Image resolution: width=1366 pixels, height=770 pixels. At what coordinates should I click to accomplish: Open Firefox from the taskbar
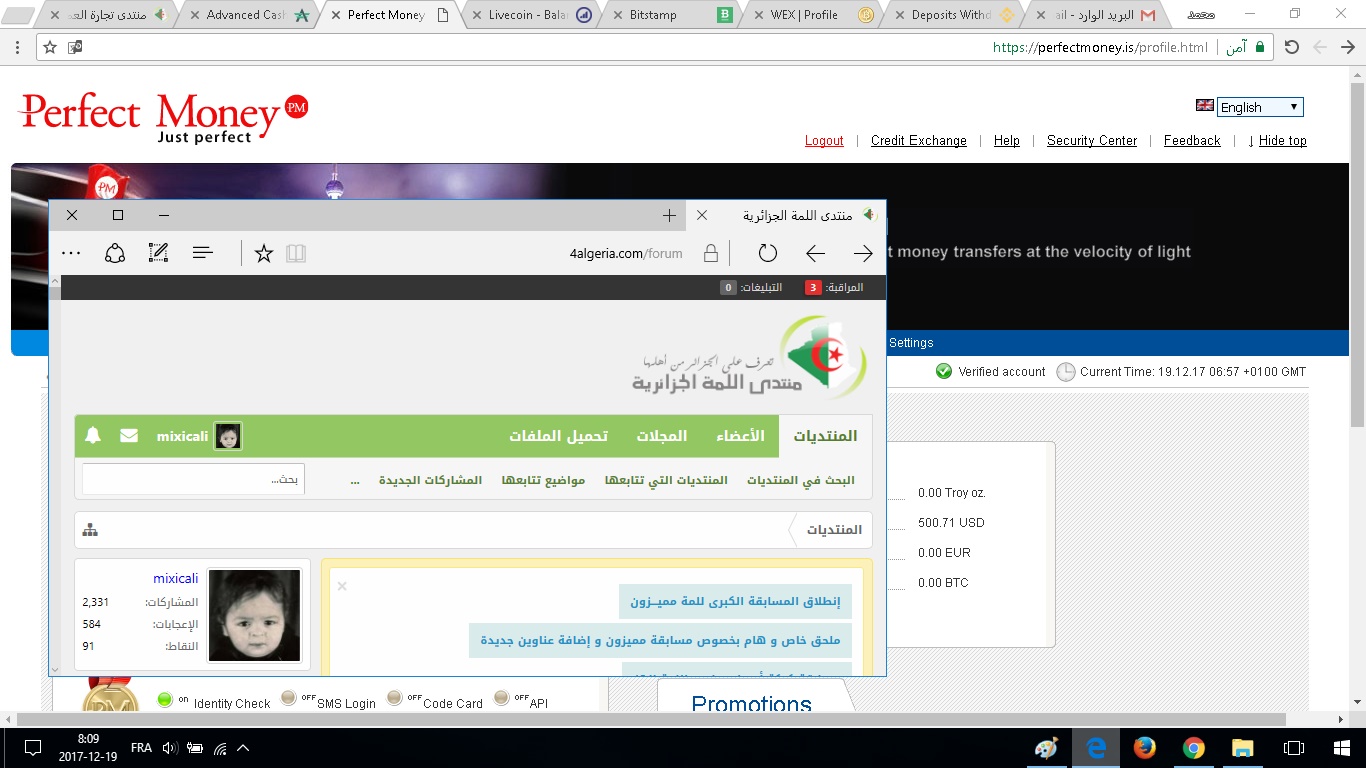pos(1144,748)
